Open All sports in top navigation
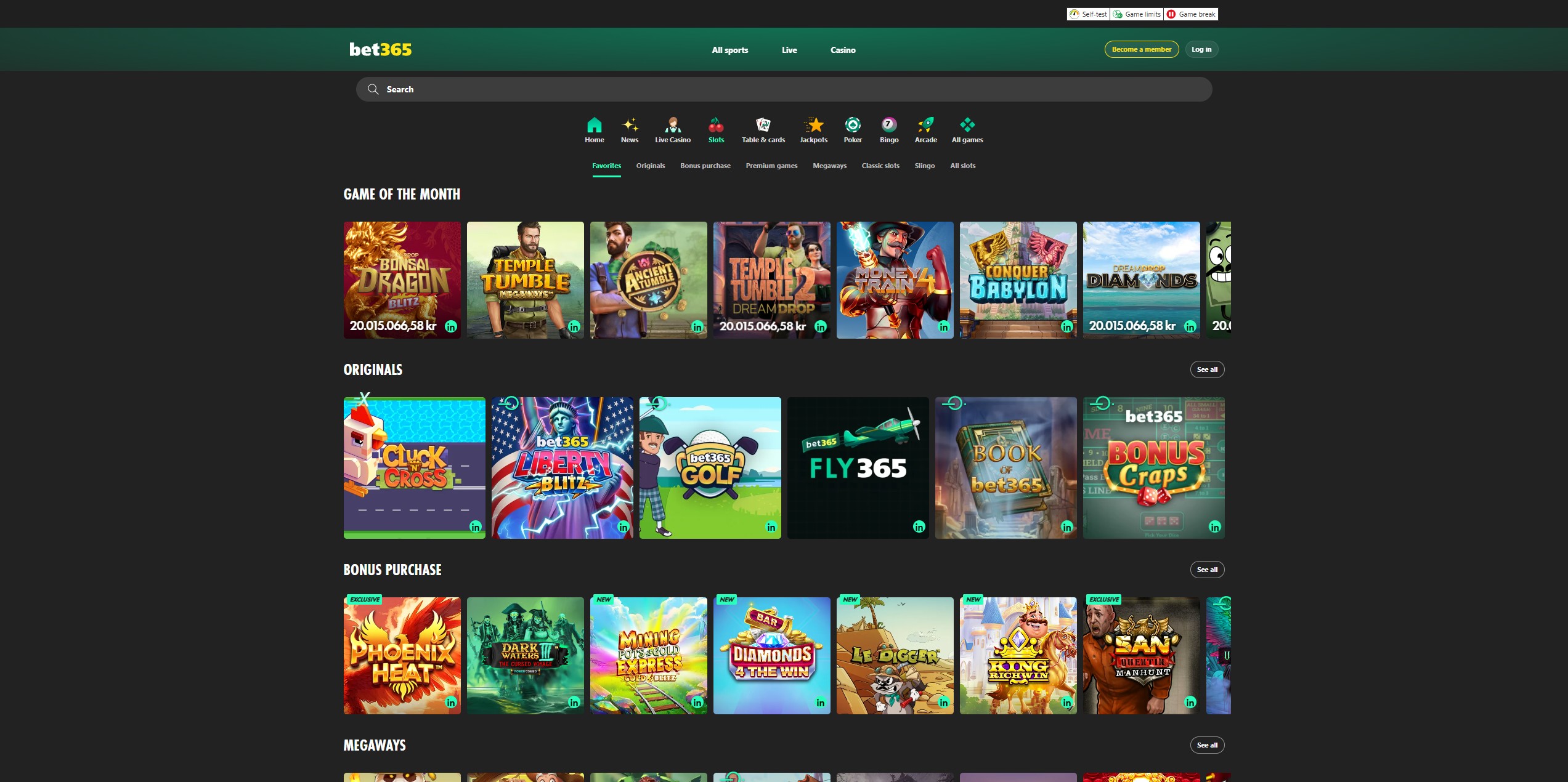Screen dimensions: 1568x782 point(729,50)
